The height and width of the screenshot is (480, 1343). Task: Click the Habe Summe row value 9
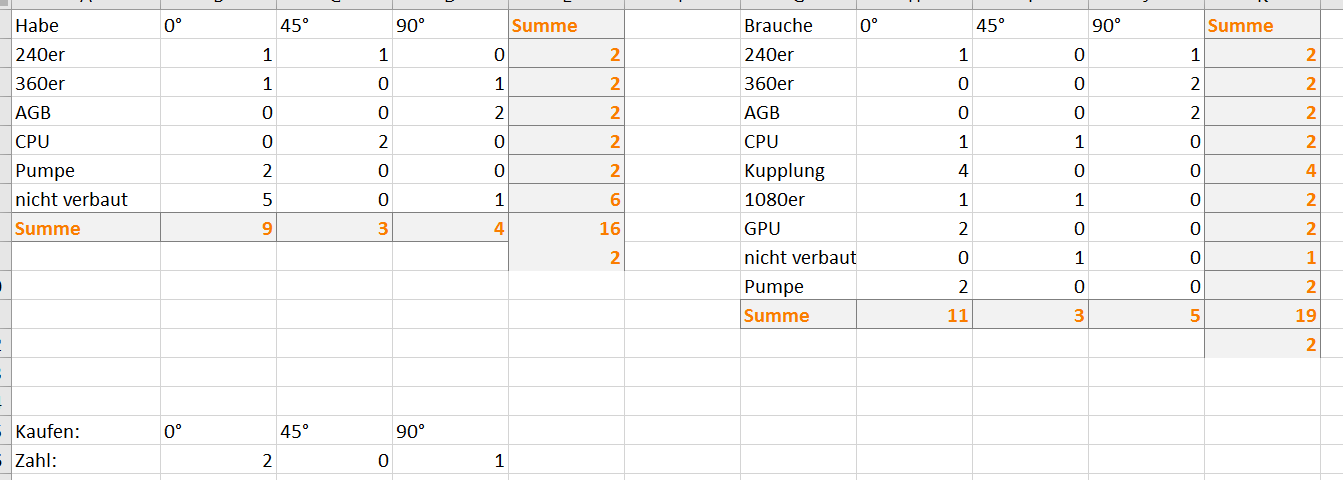click(x=218, y=228)
